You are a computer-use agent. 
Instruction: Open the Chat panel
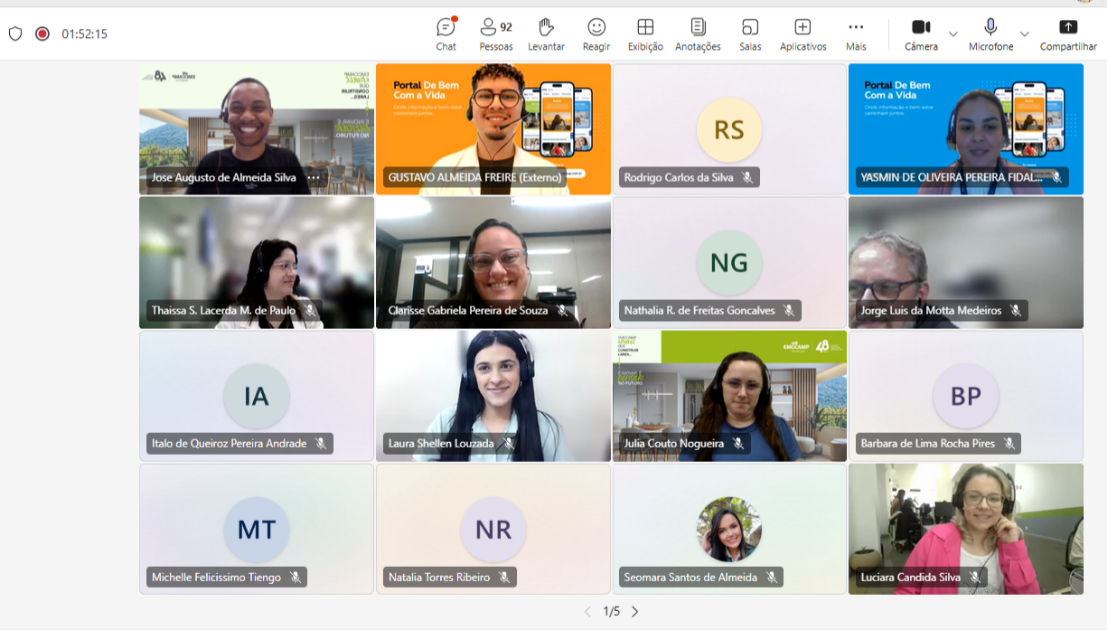tap(446, 34)
